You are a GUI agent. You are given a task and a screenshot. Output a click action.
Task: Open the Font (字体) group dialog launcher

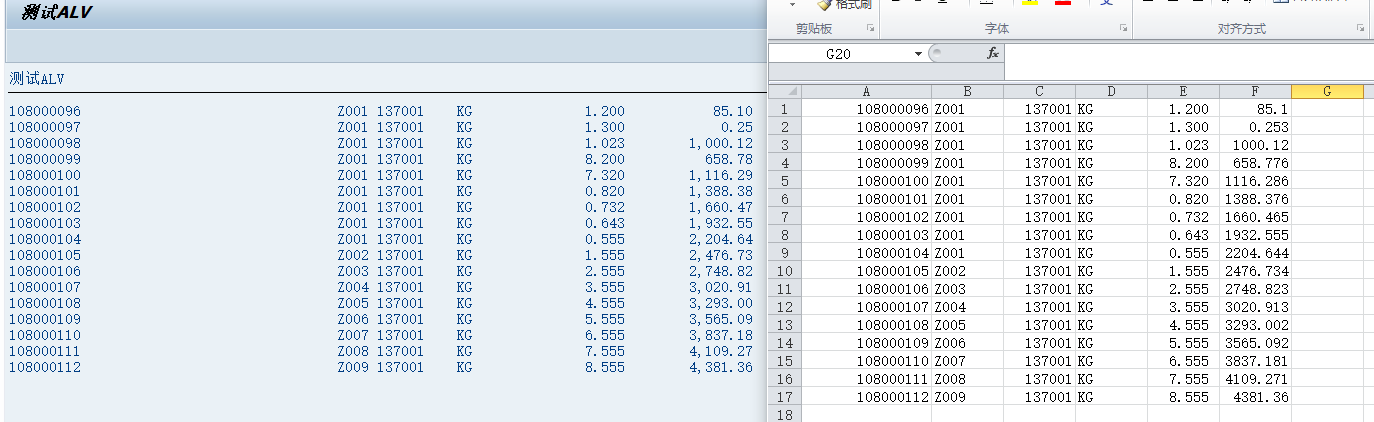[x=1123, y=29]
